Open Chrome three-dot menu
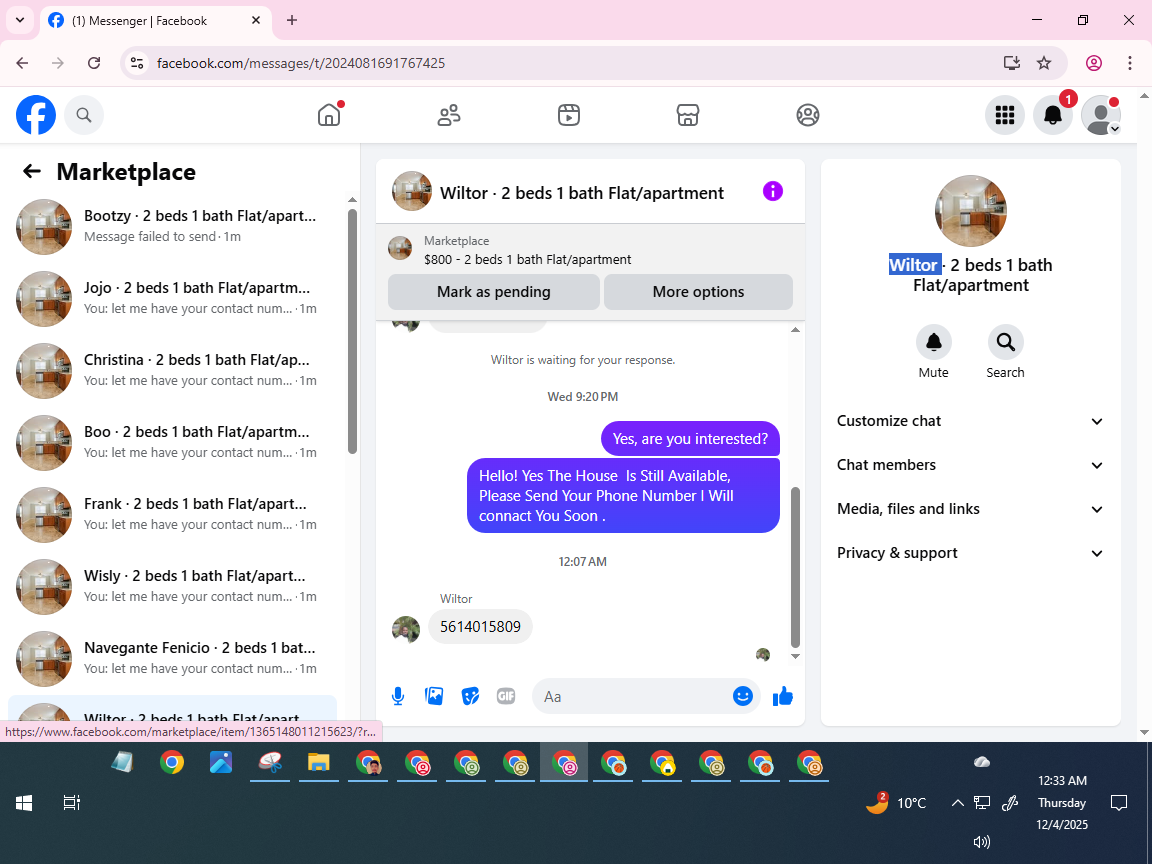The width and height of the screenshot is (1152, 864). (1130, 63)
